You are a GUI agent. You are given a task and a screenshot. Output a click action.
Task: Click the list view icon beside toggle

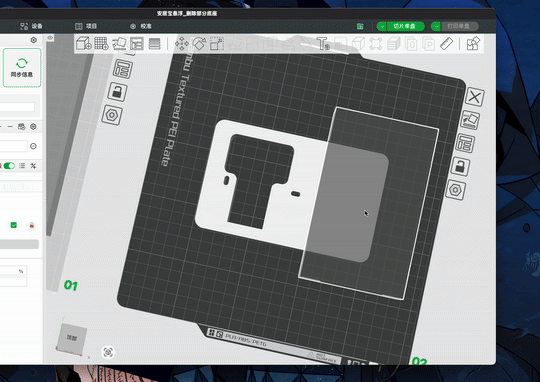tap(22, 166)
